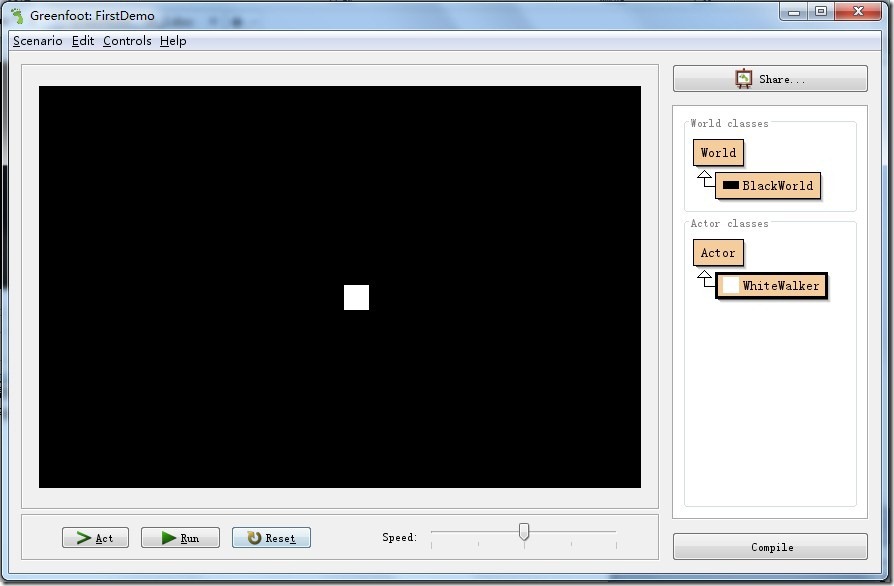The image size is (894, 586).
Task: Click inheritance arrow under Actor class
Action: coord(705,279)
